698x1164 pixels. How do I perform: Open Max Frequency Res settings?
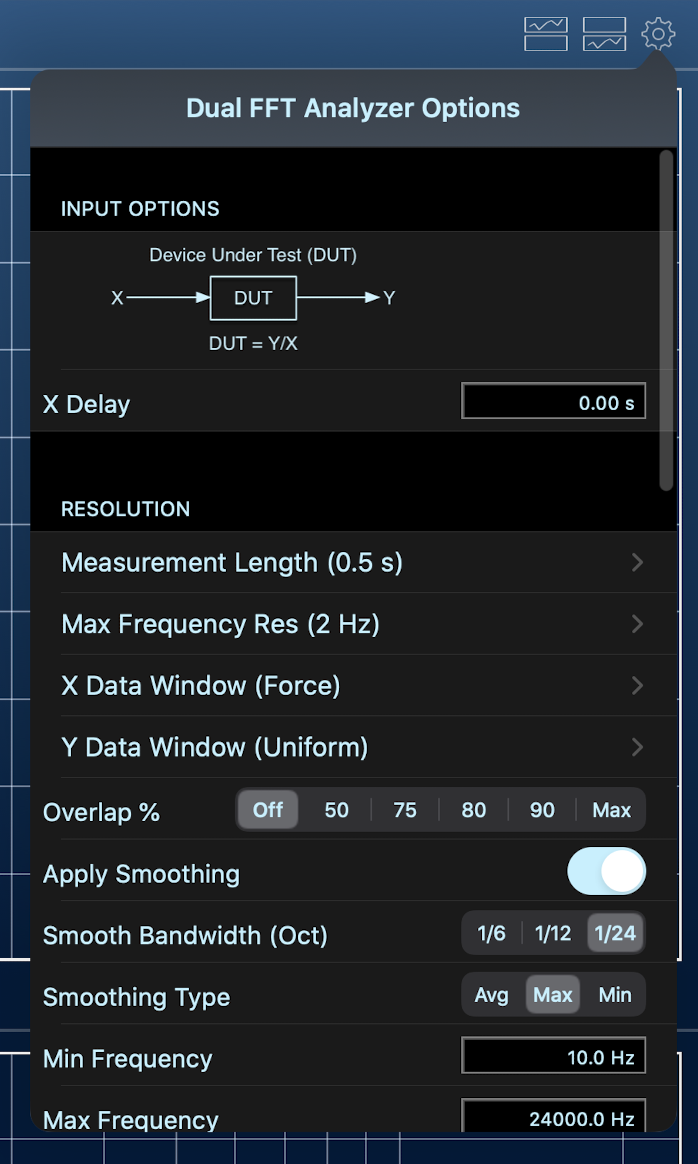[350, 624]
